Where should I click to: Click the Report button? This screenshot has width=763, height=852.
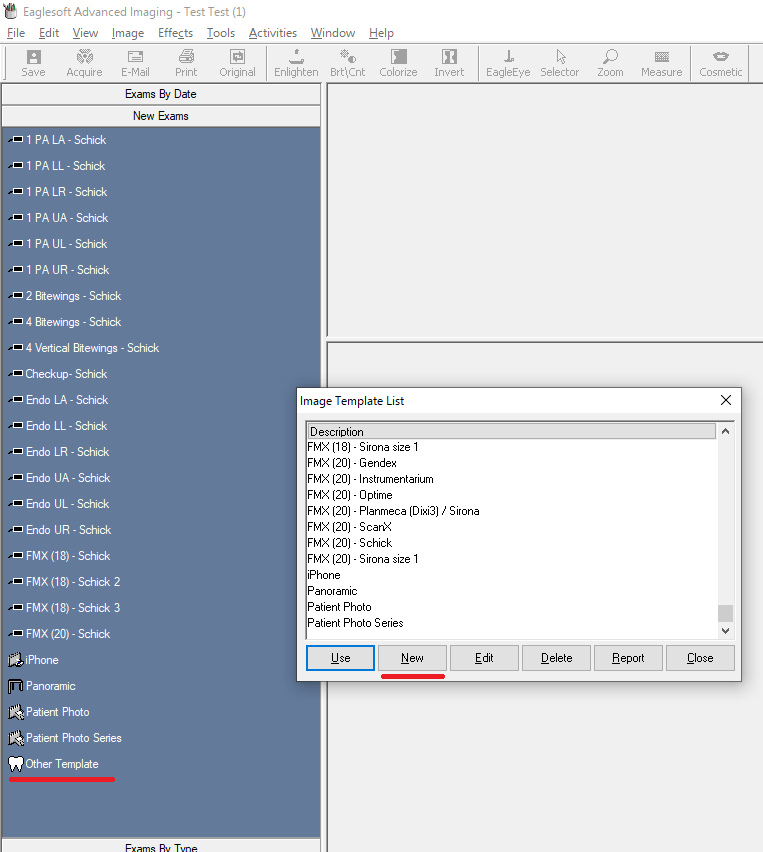[628, 658]
